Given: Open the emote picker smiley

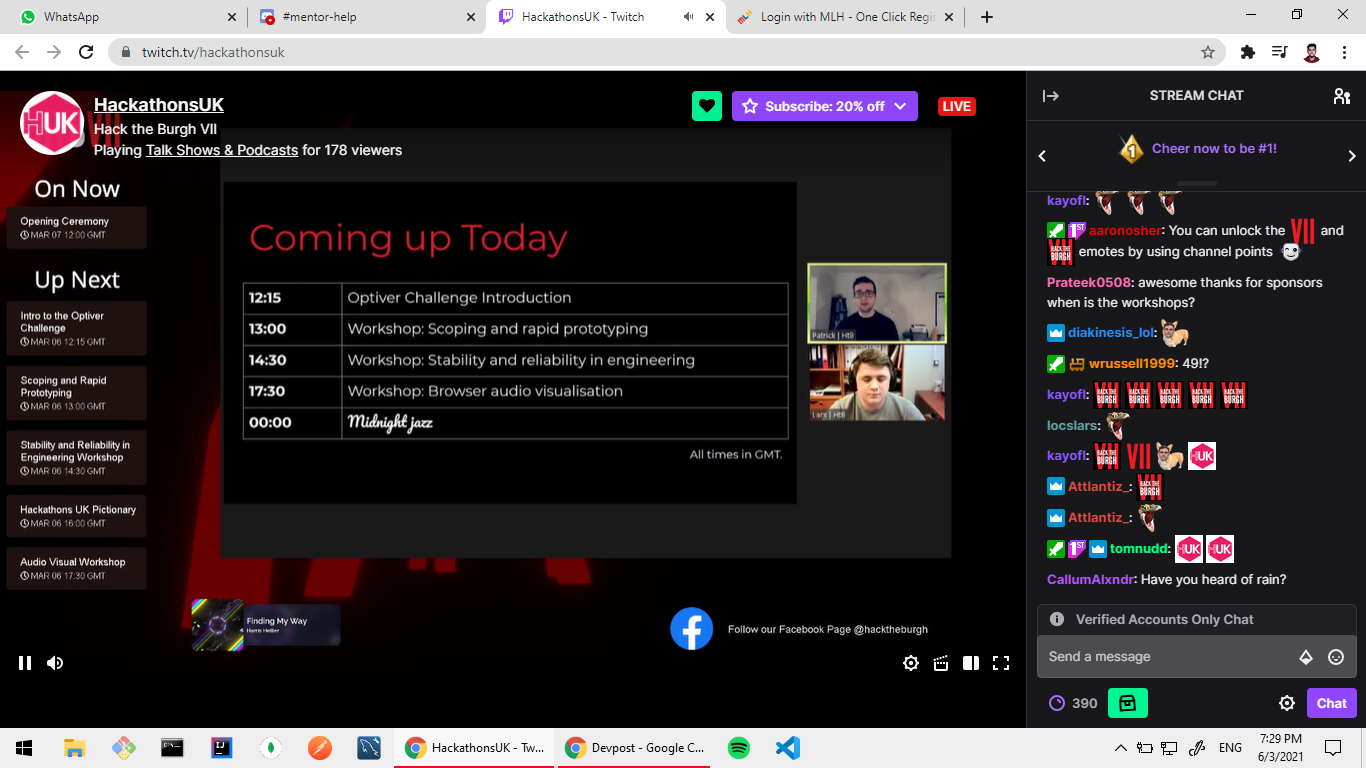Looking at the screenshot, I should (1336, 657).
